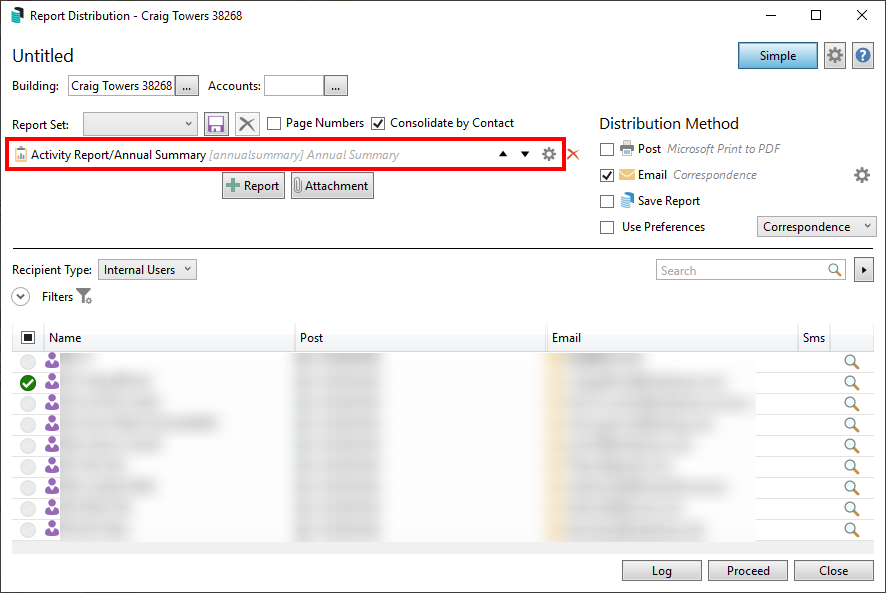View details magnifier for last recipient
The width and height of the screenshot is (886, 593).
tap(852, 530)
